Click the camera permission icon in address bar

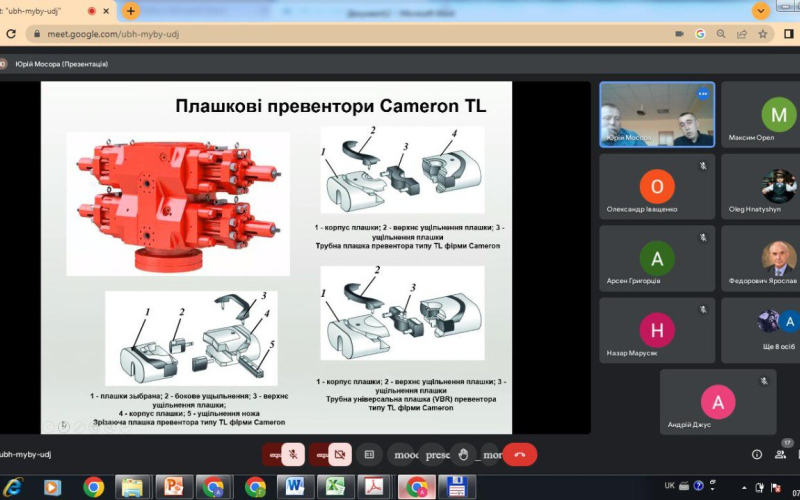679,34
